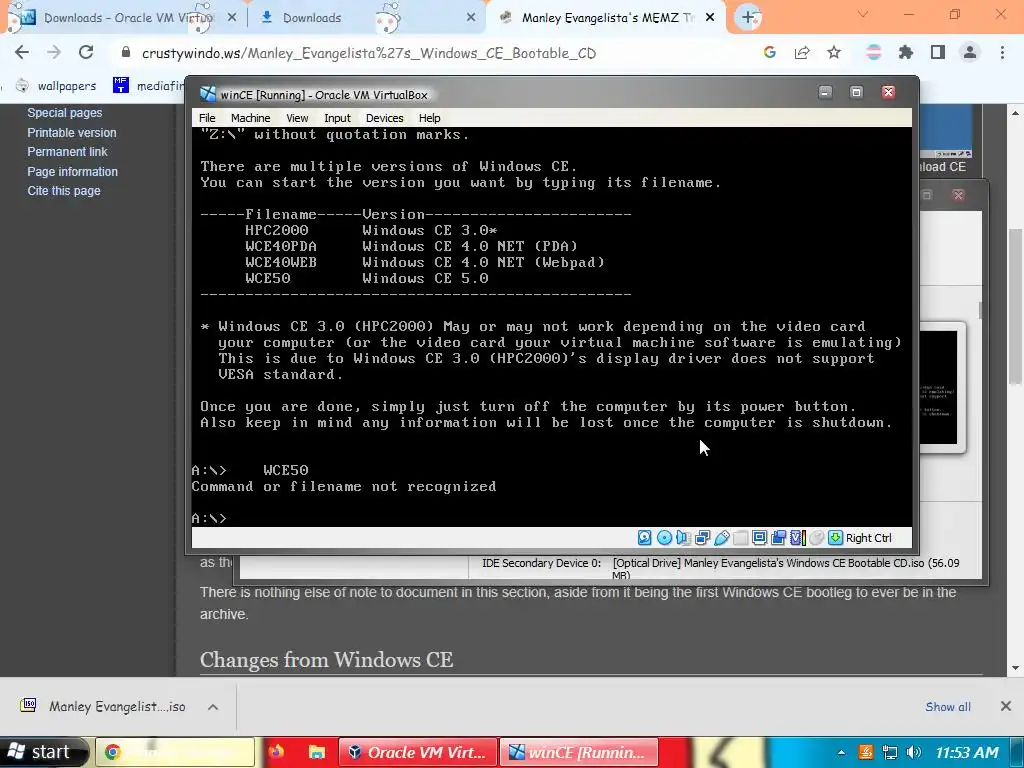
Task: Click Right Ctrl host key label
Action: pos(869,537)
